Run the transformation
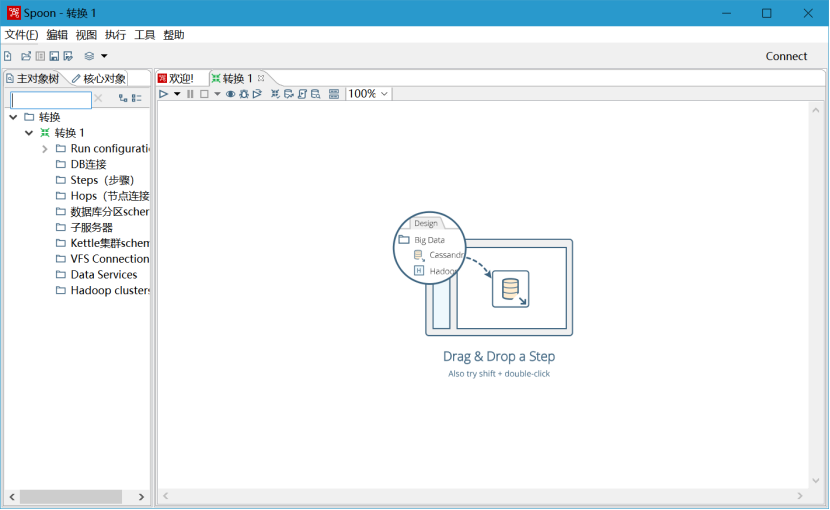830x510 pixels. click(x=163, y=94)
